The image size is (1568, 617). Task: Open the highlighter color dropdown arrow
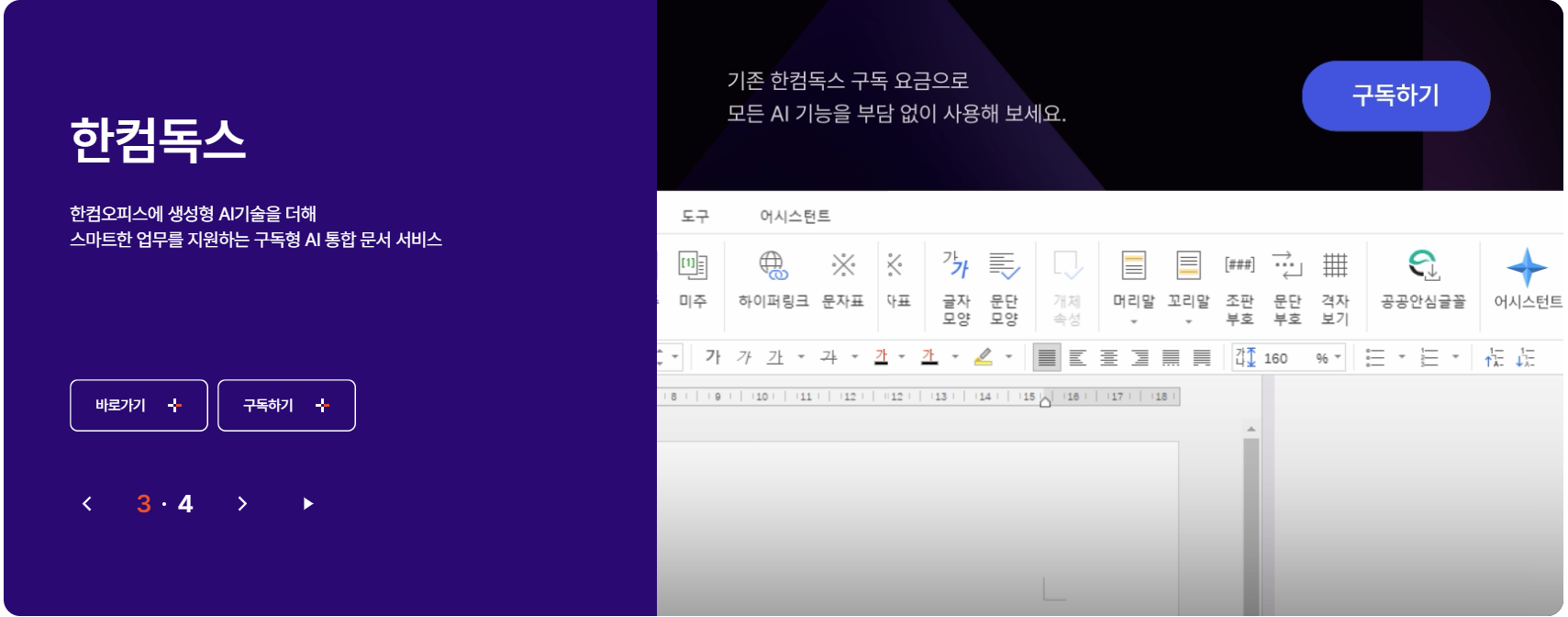pyautogui.click(x=1009, y=357)
